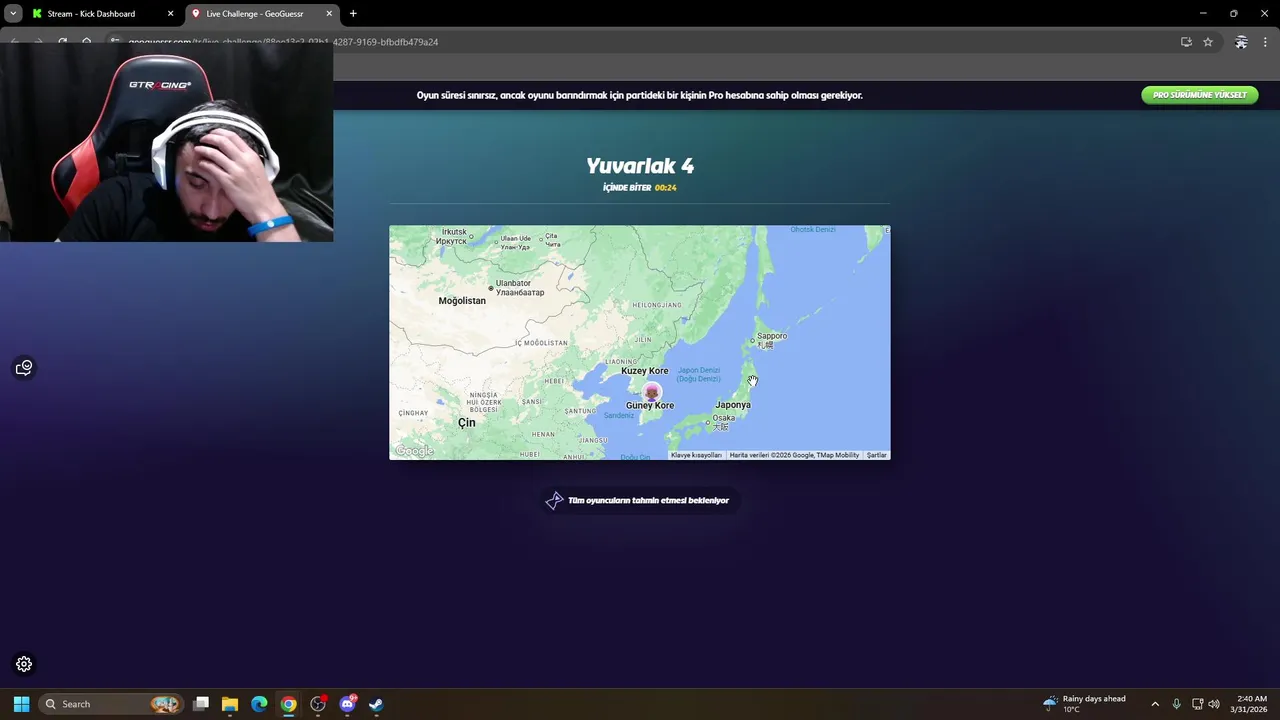Launch Microsoft Edge from the taskbar
The image size is (1280, 720).
pyautogui.click(x=259, y=704)
